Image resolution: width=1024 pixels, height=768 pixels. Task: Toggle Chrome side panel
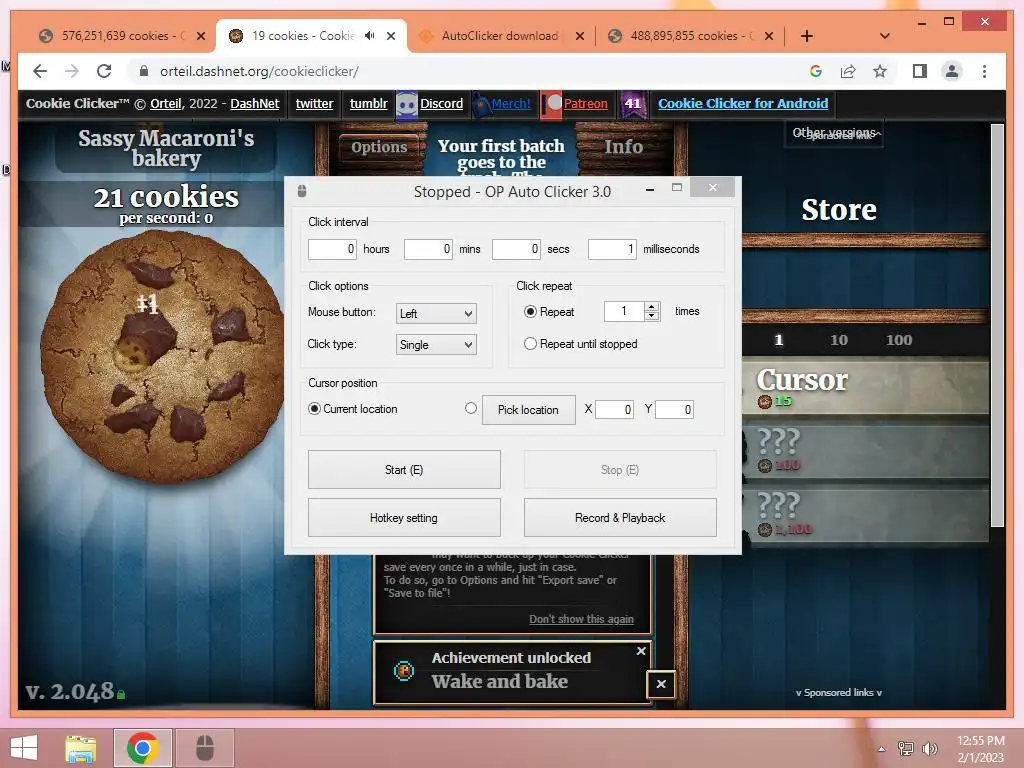coord(920,71)
